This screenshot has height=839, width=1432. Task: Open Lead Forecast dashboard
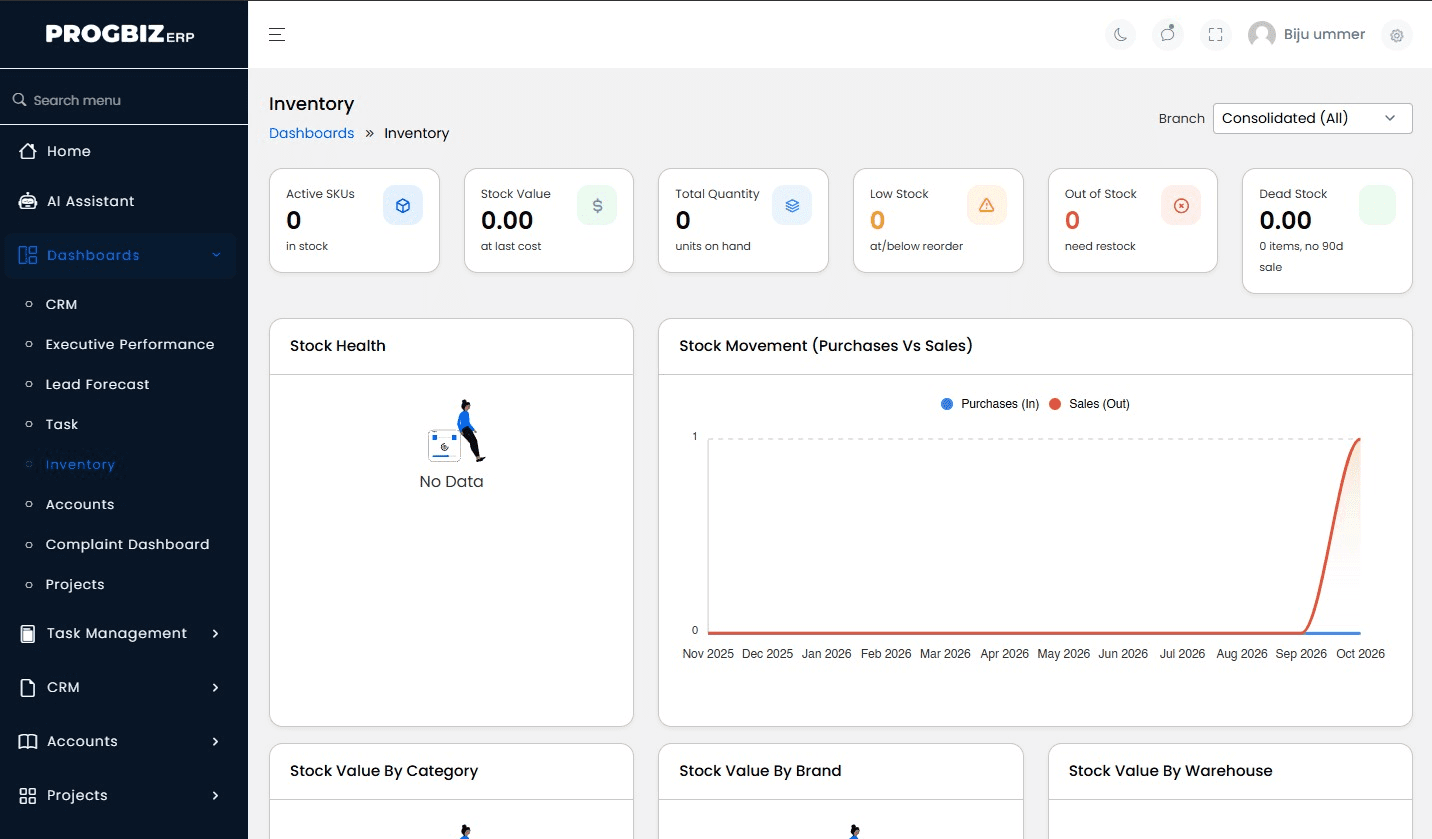[97, 384]
